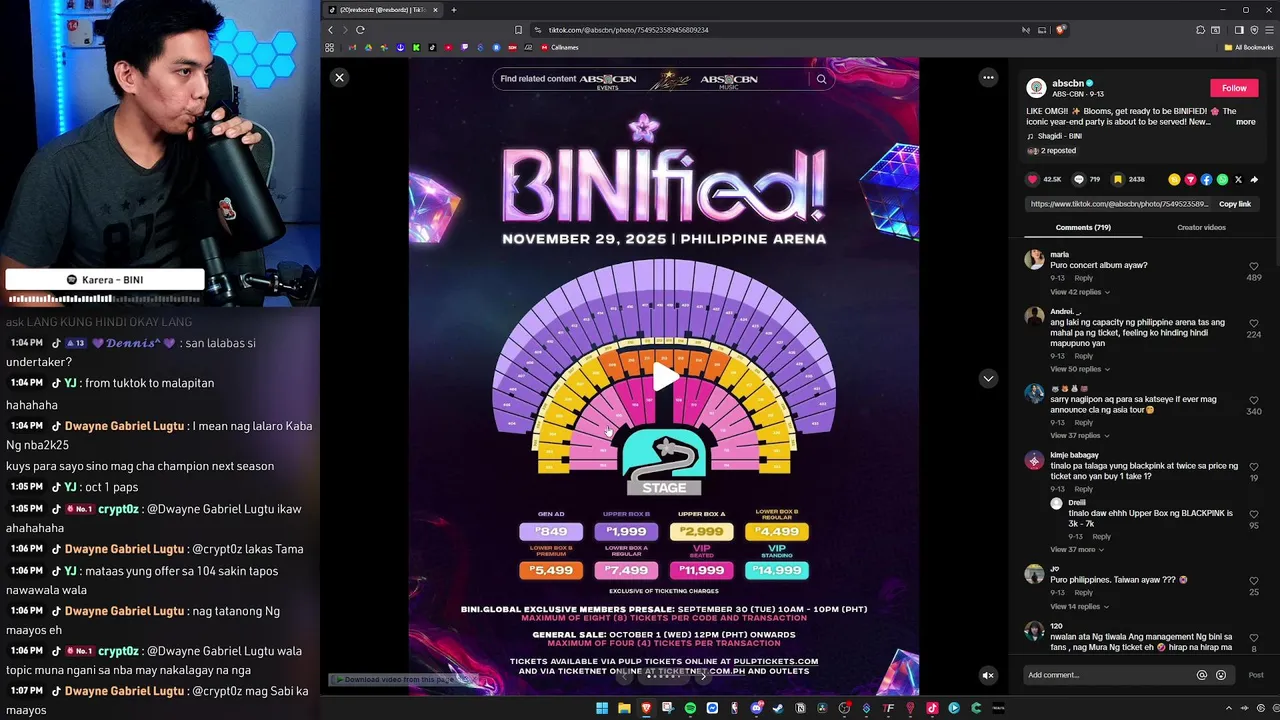The width and height of the screenshot is (1280, 720).
Task: Play the slideshow in the center
Action: click(x=664, y=377)
